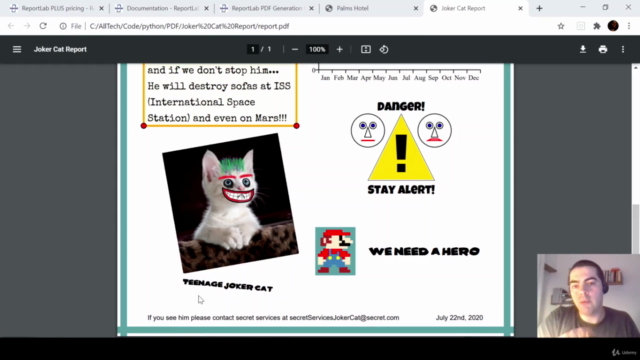Reload the current page
The width and height of the screenshot is (640, 360).
[43, 26]
